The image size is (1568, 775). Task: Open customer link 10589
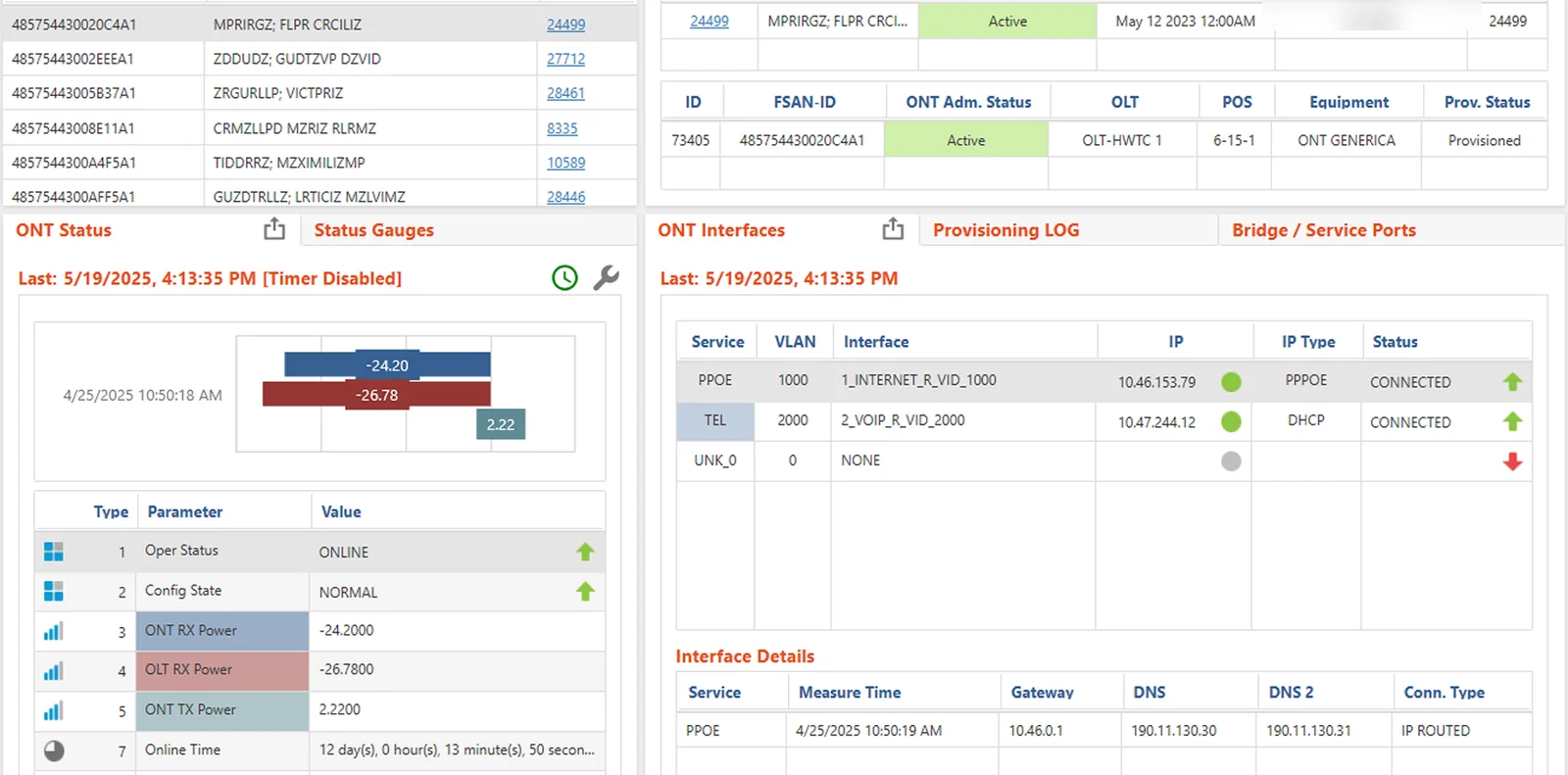pyautogui.click(x=565, y=163)
